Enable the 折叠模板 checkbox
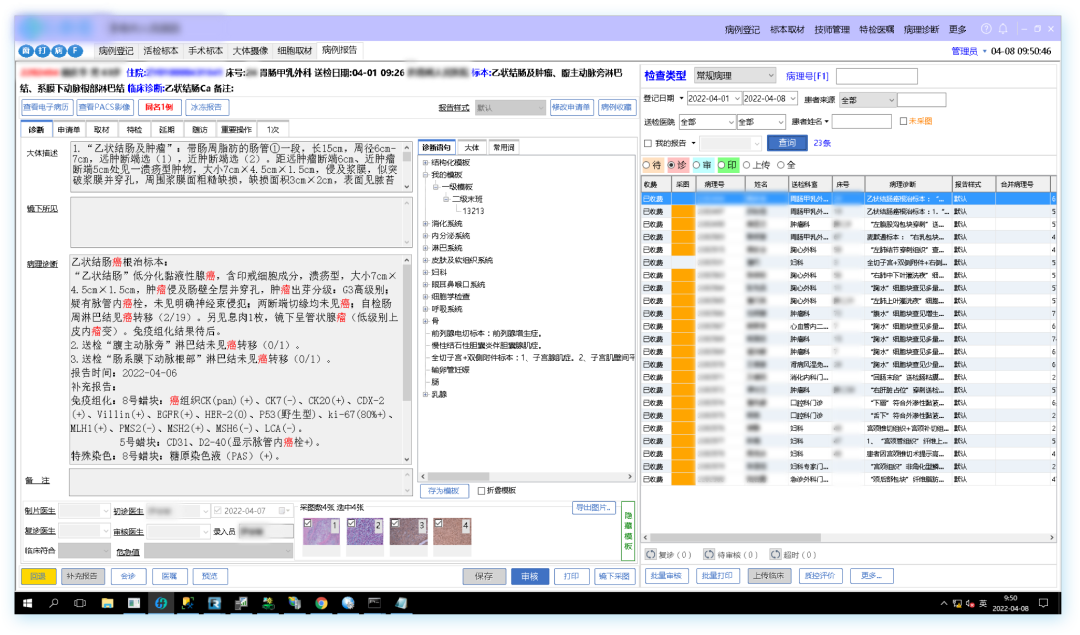 click(481, 491)
